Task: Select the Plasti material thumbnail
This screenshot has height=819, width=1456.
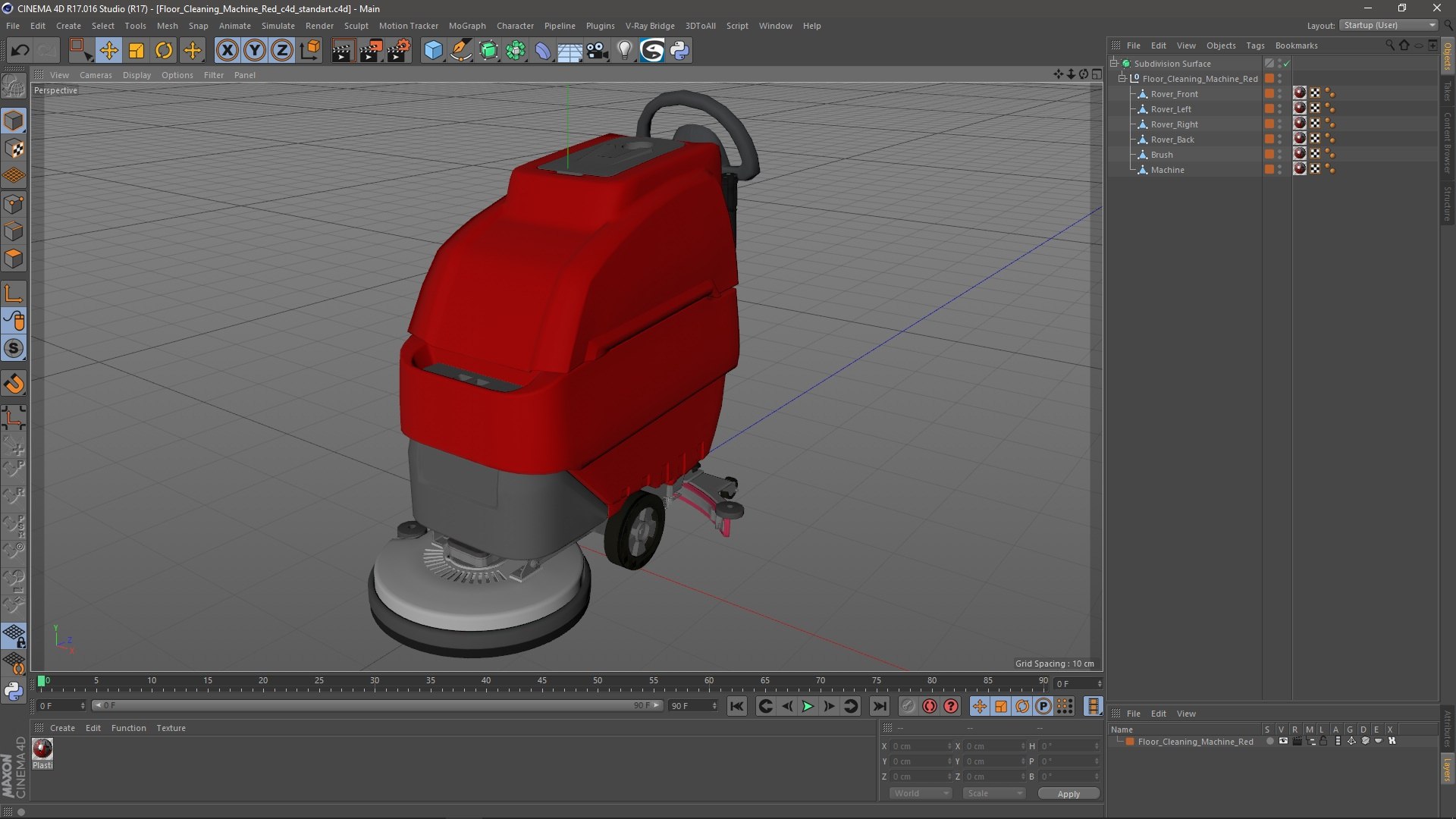Action: pos(42,749)
